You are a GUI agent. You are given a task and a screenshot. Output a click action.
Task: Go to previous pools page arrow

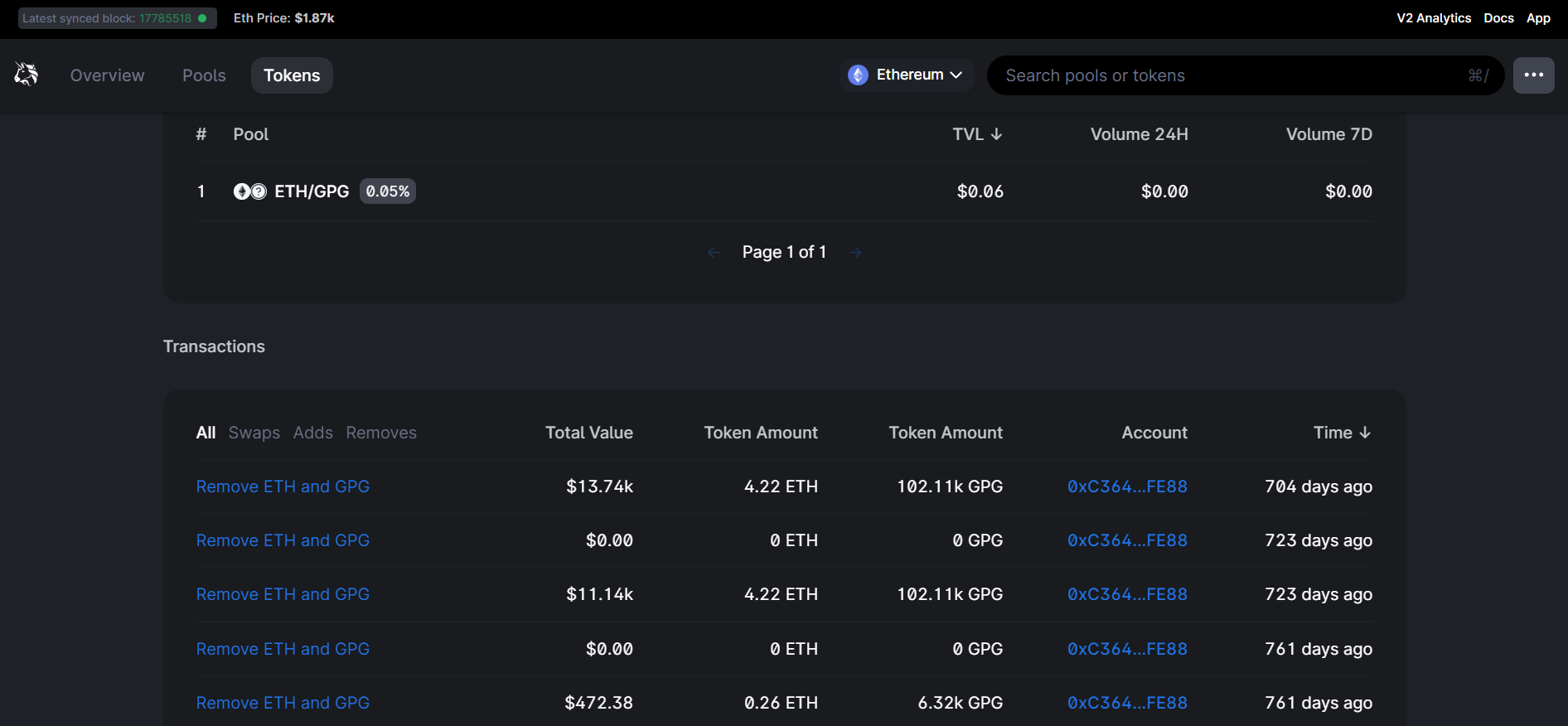pos(714,253)
